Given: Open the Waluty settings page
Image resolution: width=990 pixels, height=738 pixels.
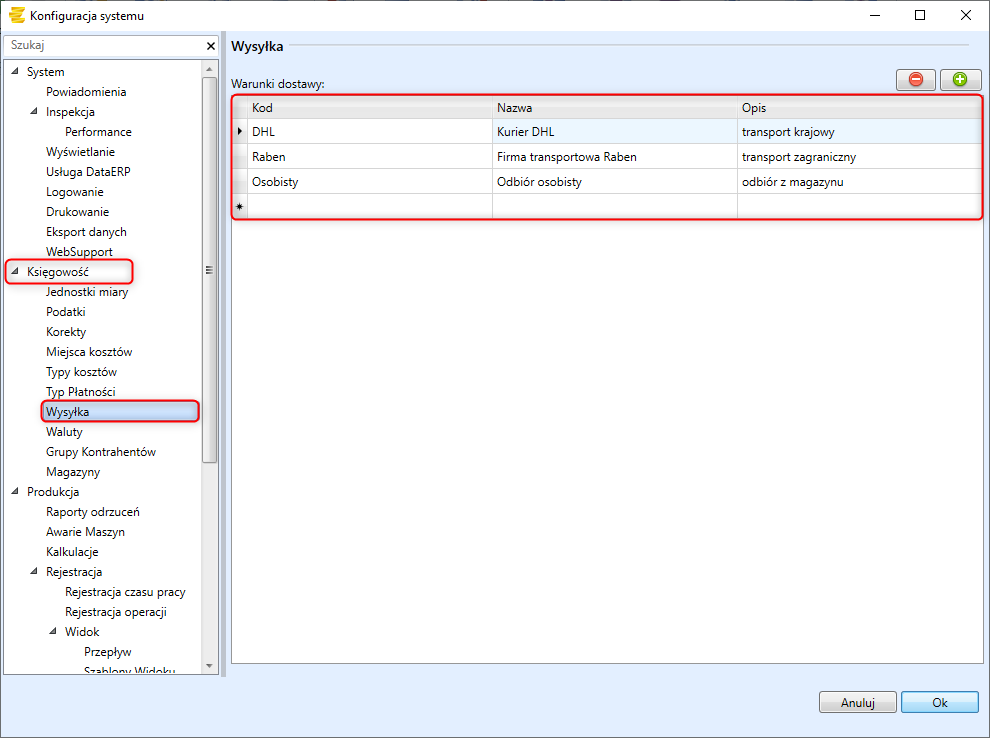Looking at the screenshot, I should pos(64,432).
